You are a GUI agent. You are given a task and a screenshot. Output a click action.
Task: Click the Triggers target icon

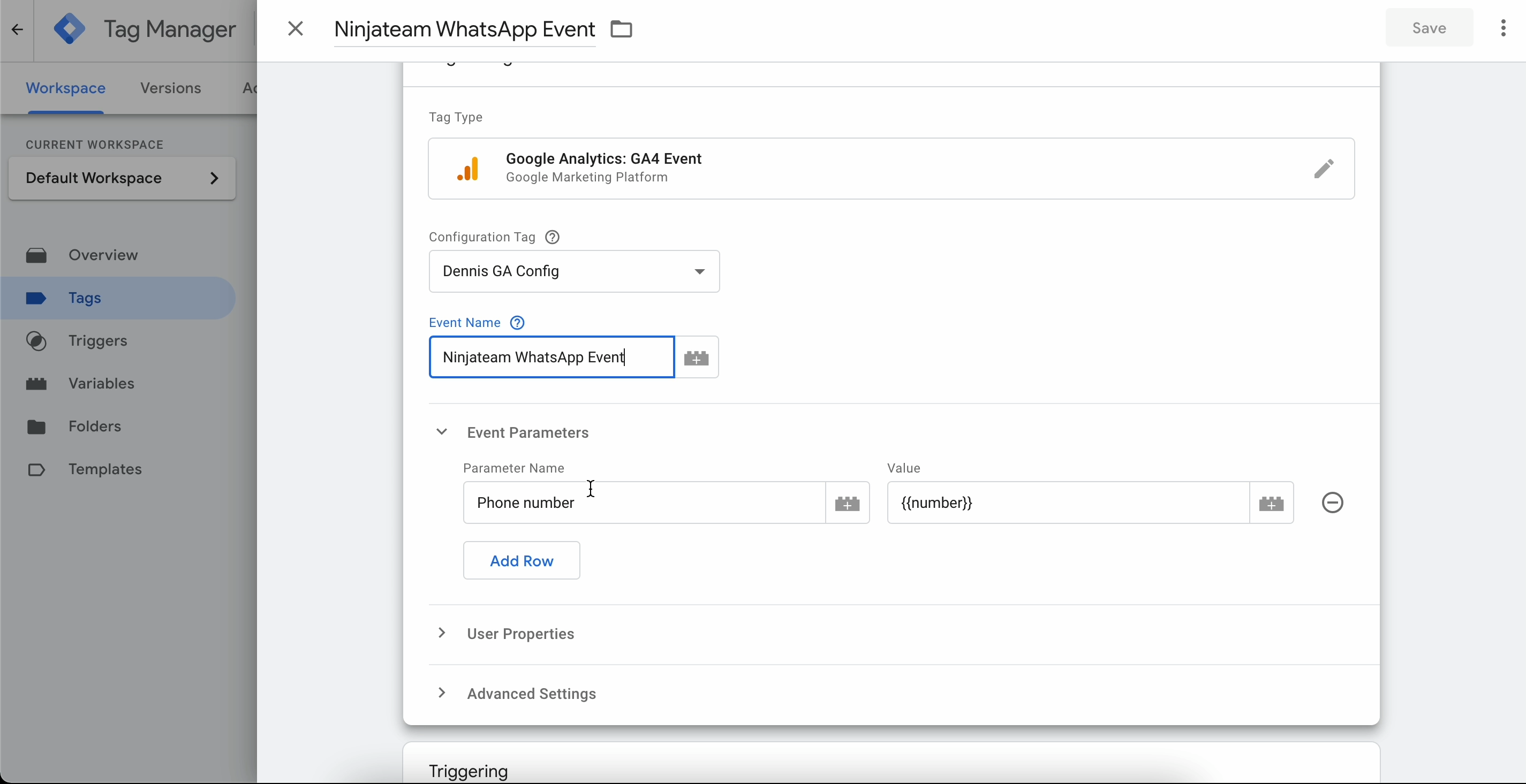tap(36, 341)
